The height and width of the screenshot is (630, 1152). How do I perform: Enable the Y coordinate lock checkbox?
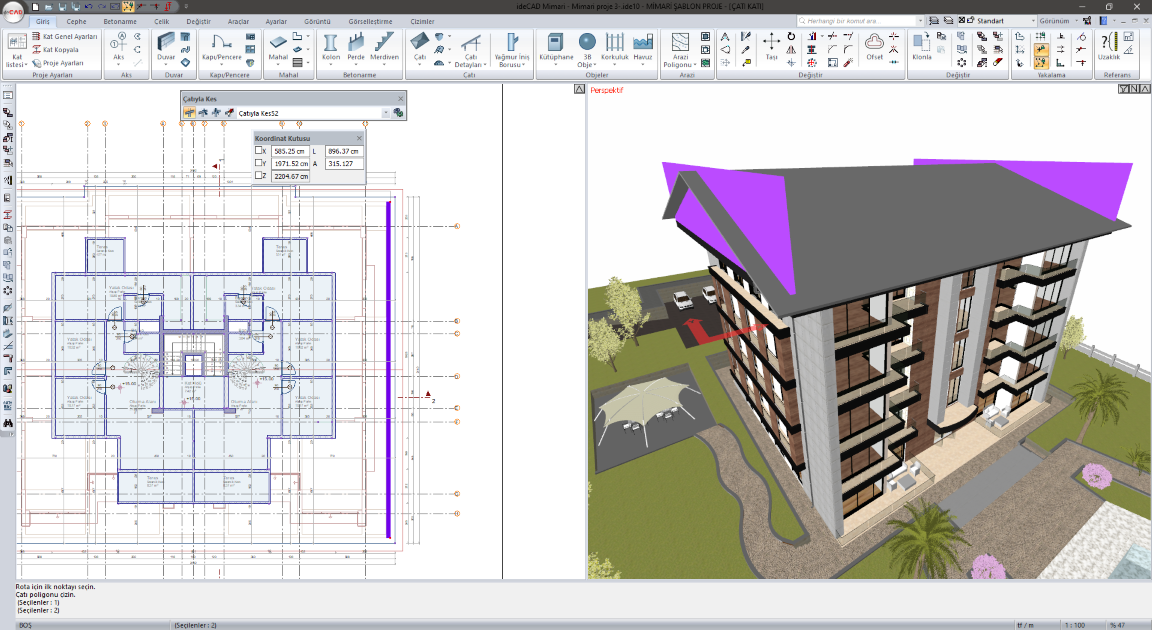tap(260, 163)
